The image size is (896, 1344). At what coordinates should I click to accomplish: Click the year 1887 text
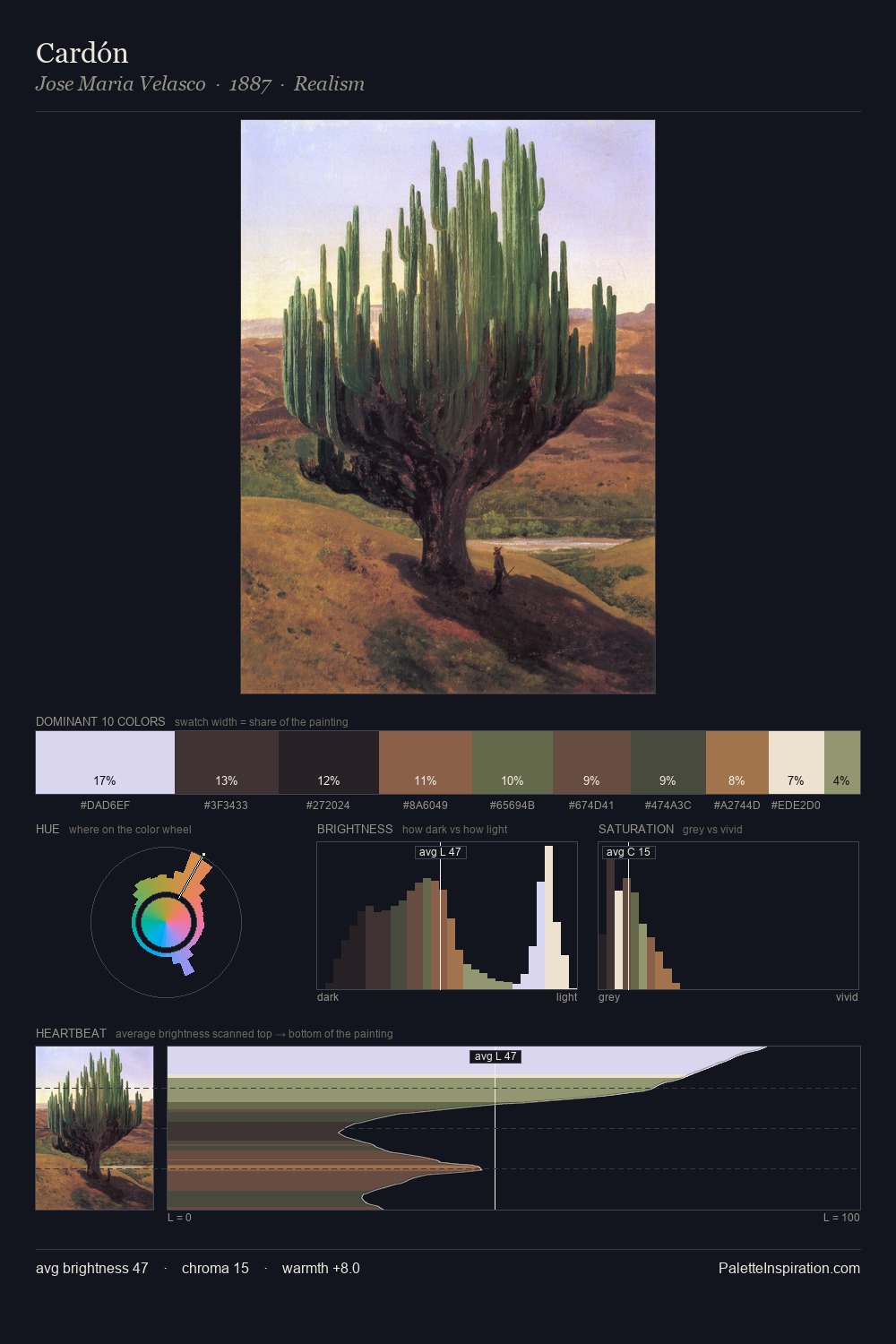pos(250,84)
